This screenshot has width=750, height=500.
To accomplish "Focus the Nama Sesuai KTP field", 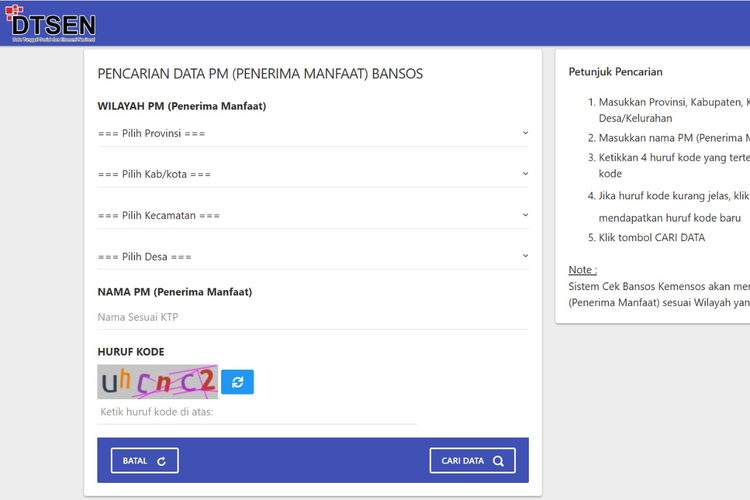I will [312, 317].
